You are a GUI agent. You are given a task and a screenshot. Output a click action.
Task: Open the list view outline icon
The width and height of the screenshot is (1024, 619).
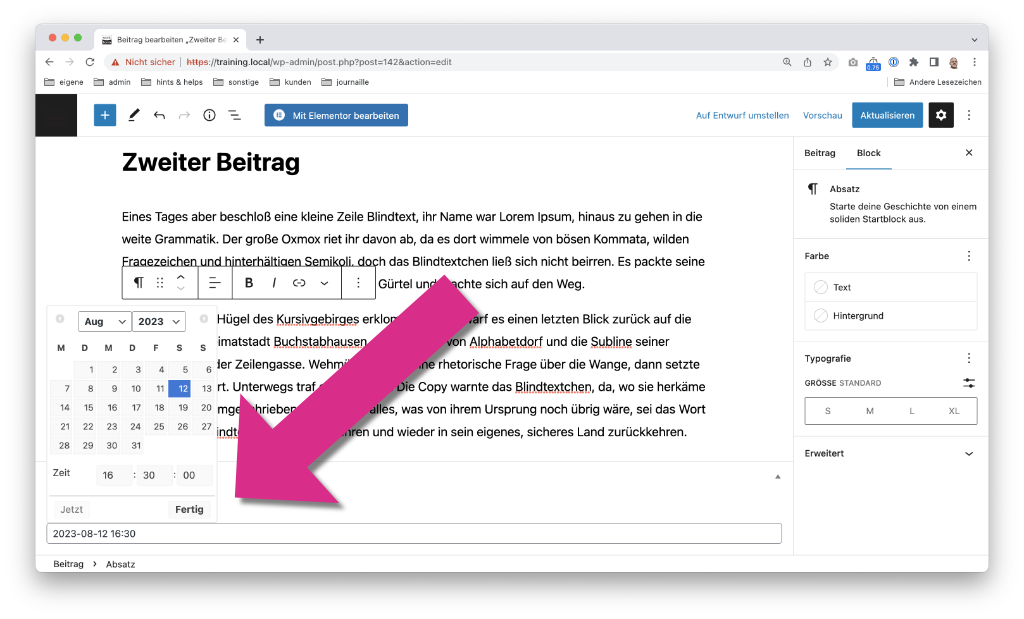[x=234, y=116]
